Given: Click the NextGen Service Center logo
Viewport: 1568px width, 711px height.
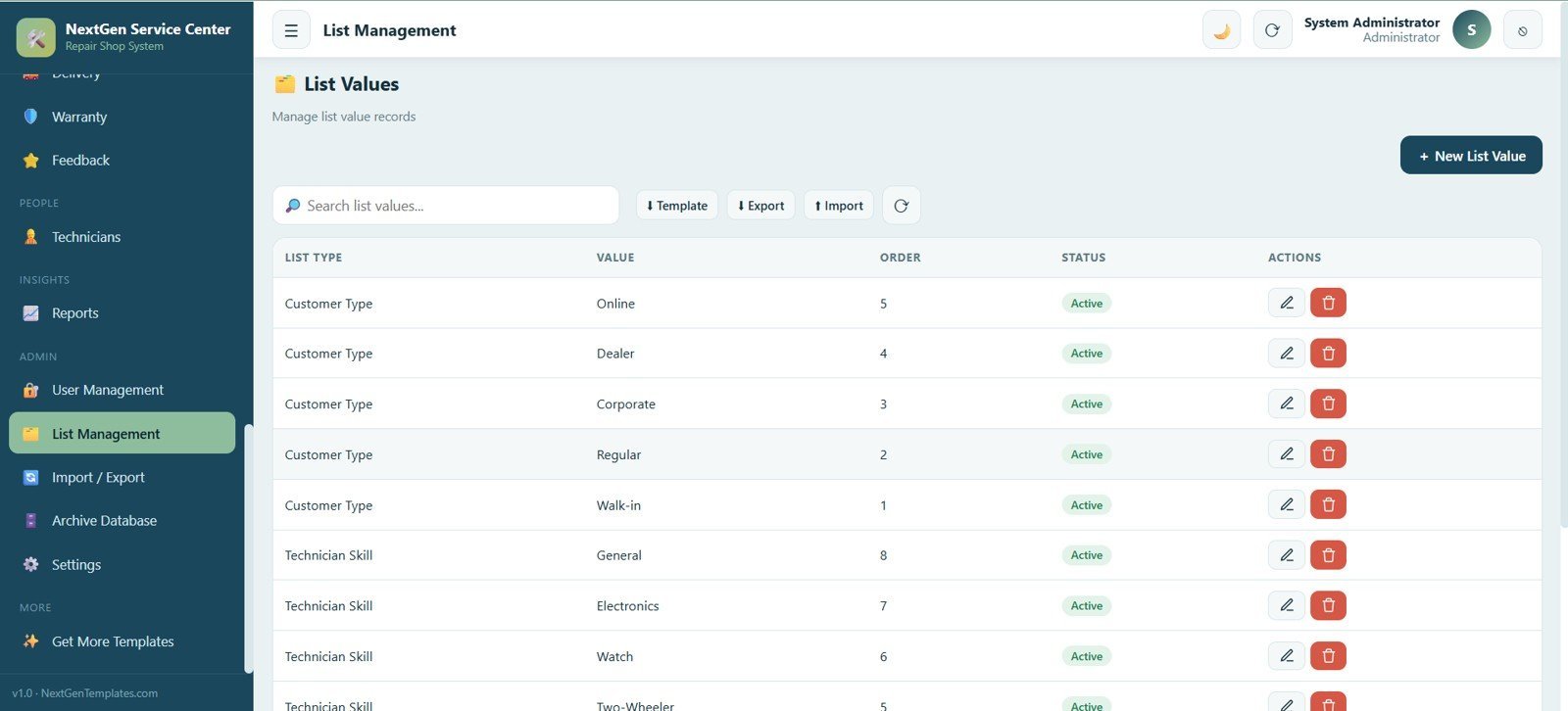Looking at the screenshot, I should [x=36, y=37].
